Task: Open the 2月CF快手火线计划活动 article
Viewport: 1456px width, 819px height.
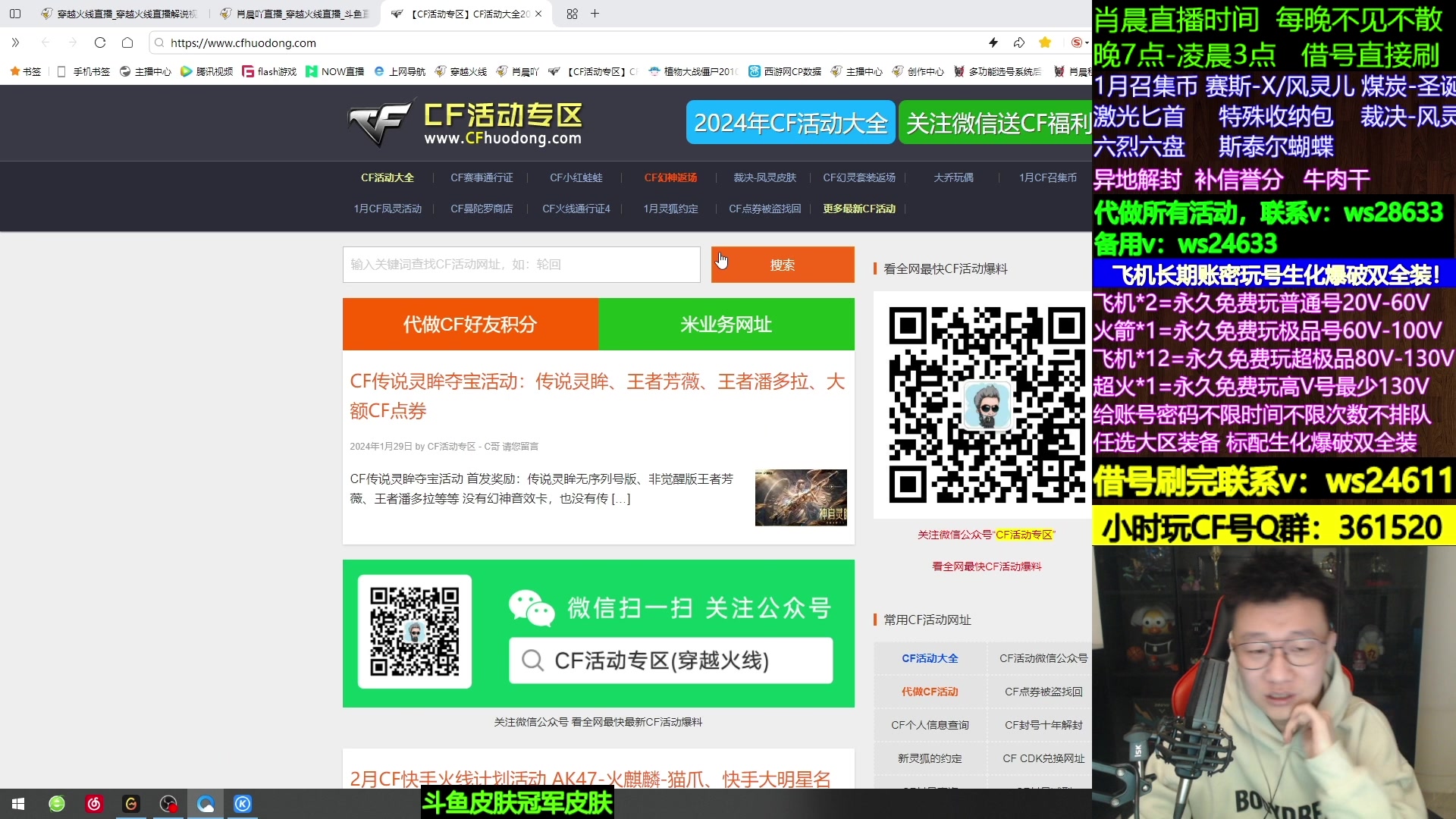Action: (591, 778)
